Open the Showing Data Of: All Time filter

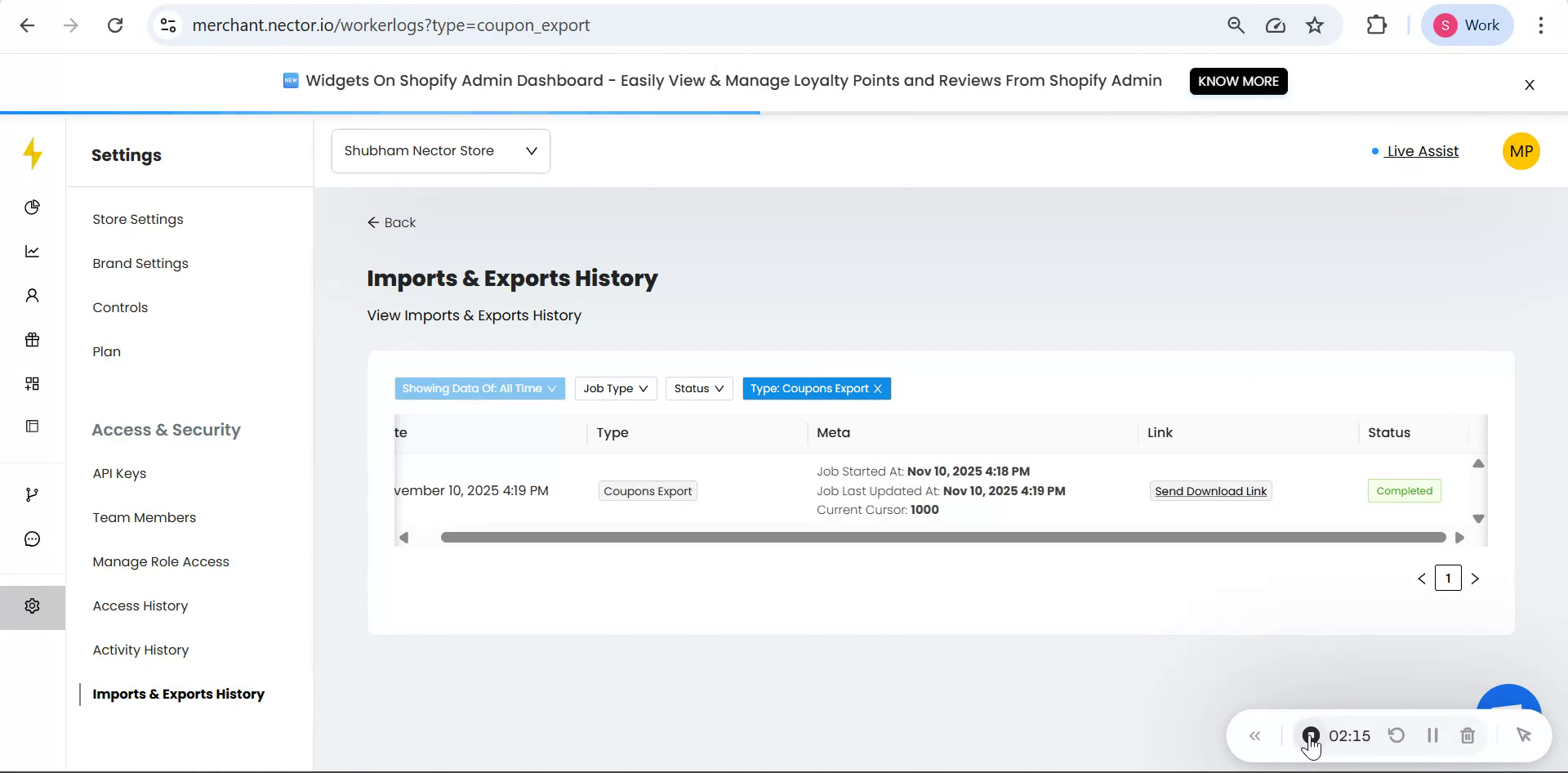tap(479, 388)
